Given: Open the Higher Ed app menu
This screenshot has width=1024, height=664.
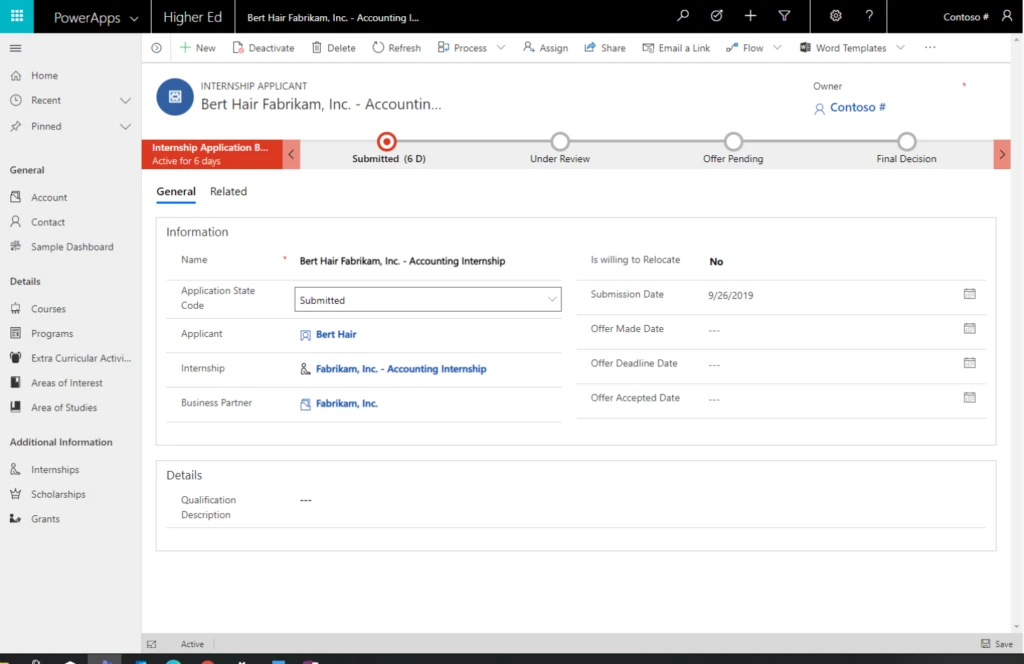Looking at the screenshot, I should coord(193,16).
